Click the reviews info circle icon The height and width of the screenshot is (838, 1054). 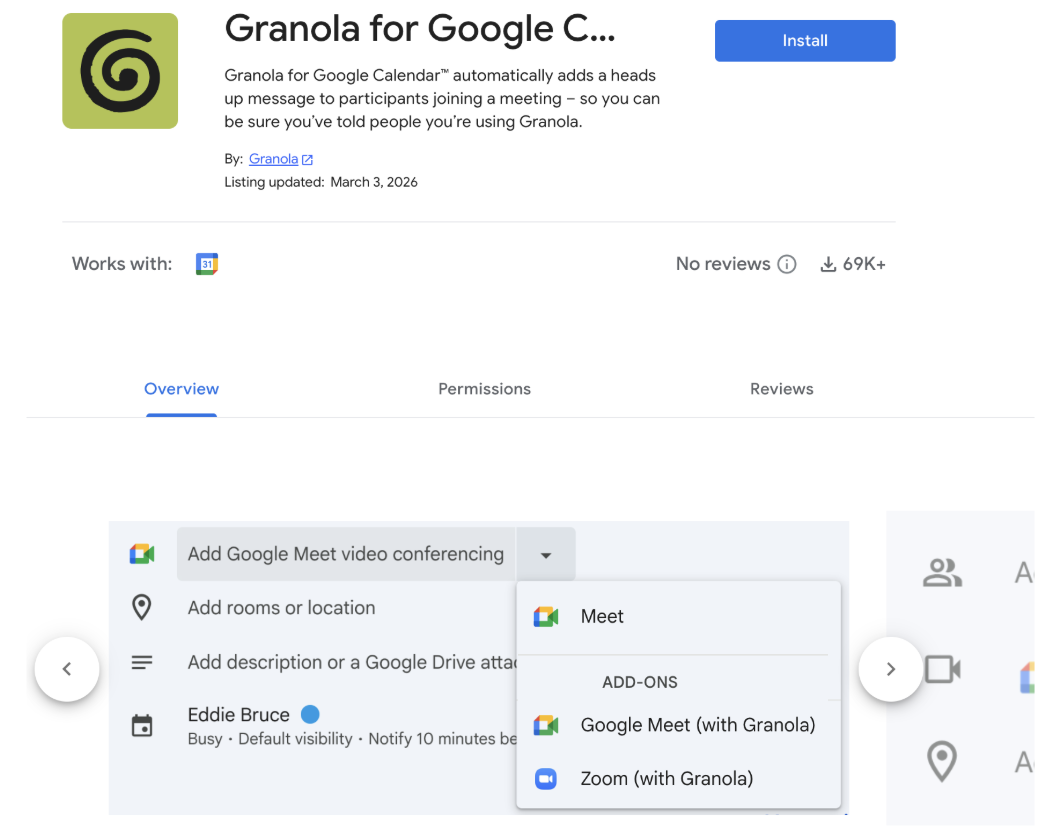pos(786,264)
